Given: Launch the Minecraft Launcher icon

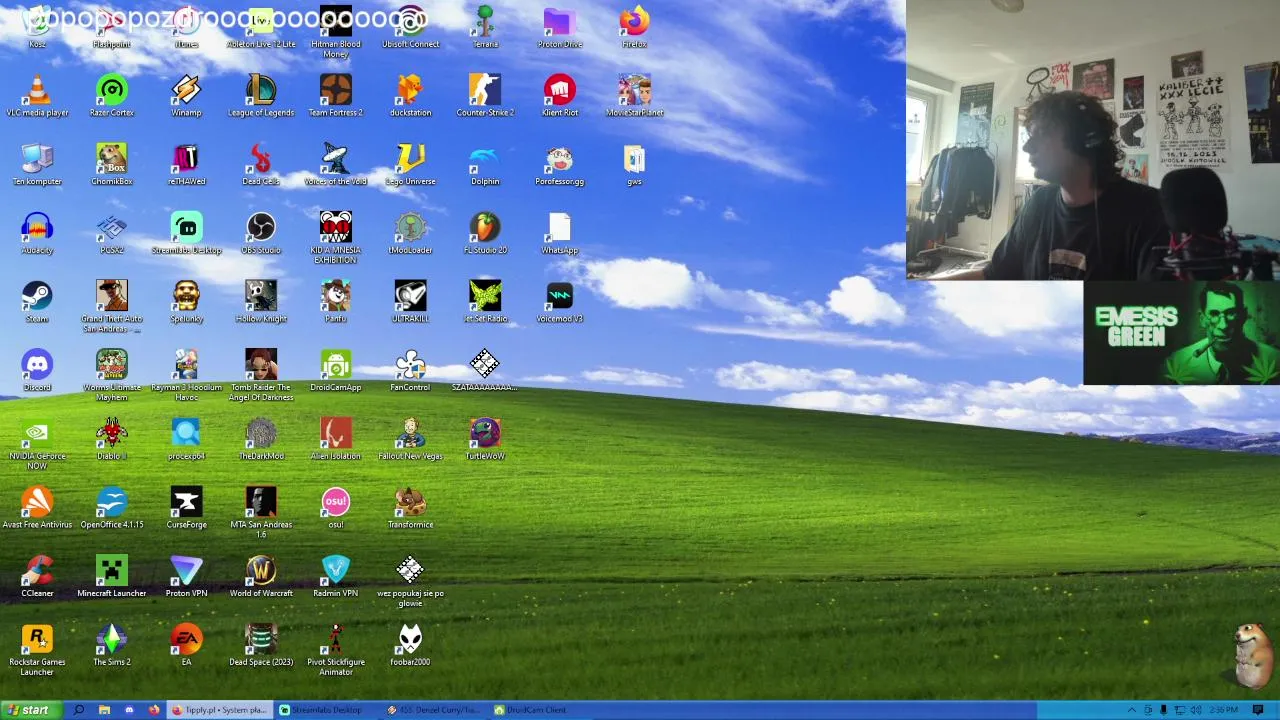Looking at the screenshot, I should [x=112, y=577].
